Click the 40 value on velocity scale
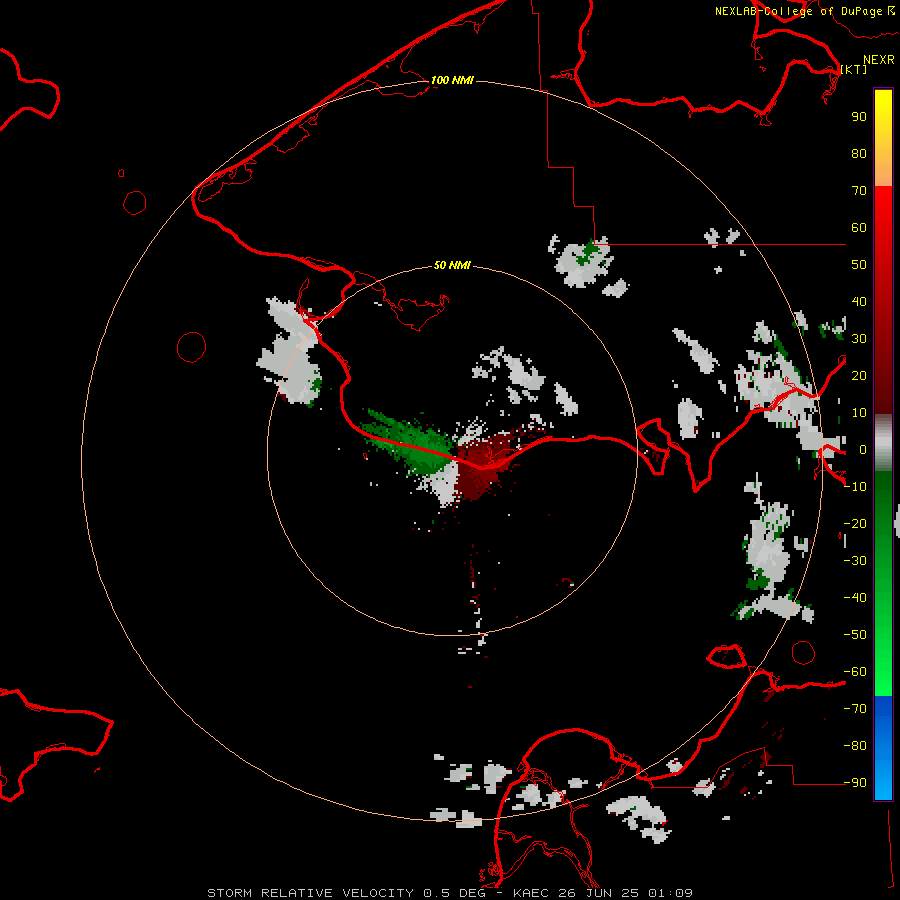The width and height of the screenshot is (900, 900). (859, 302)
